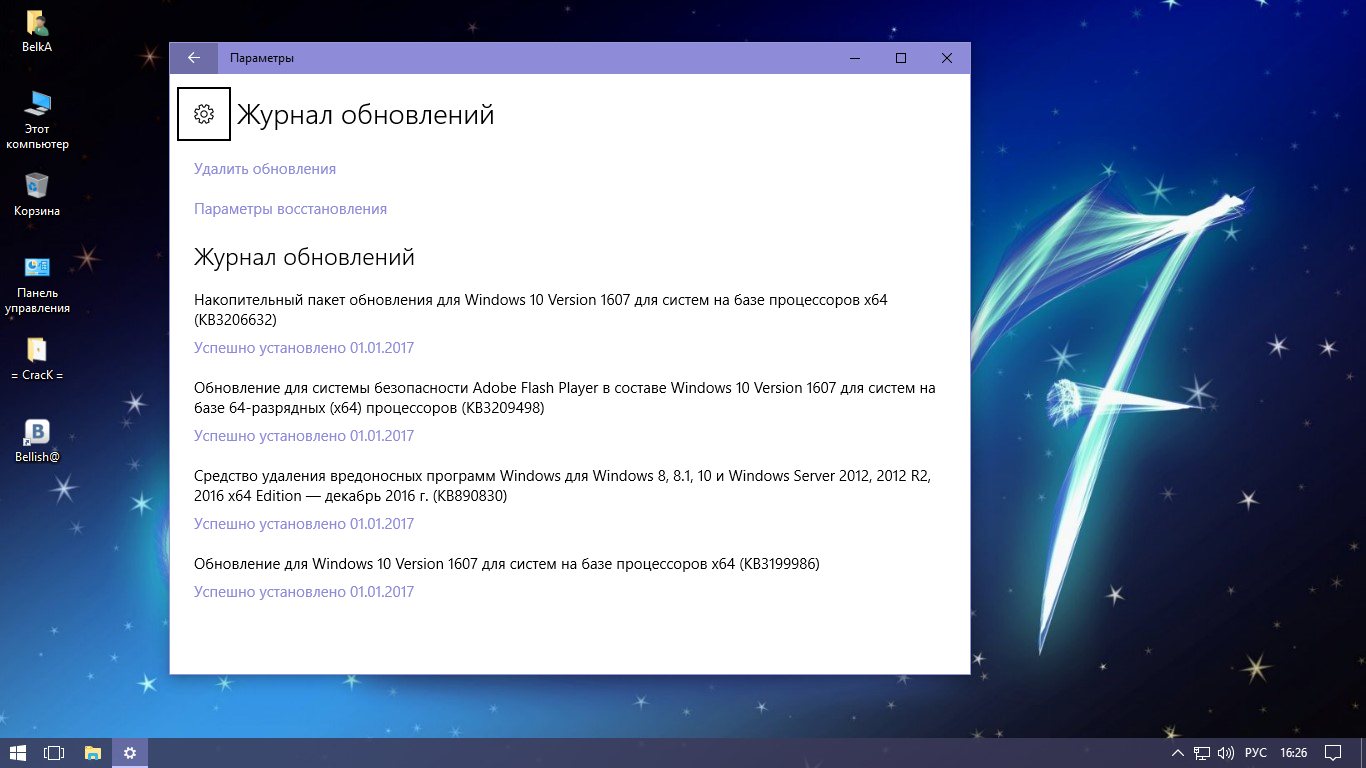This screenshot has height=768, width=1366.
Task: Open install status under KB3206632 update
Action: (x=304, y=348)
